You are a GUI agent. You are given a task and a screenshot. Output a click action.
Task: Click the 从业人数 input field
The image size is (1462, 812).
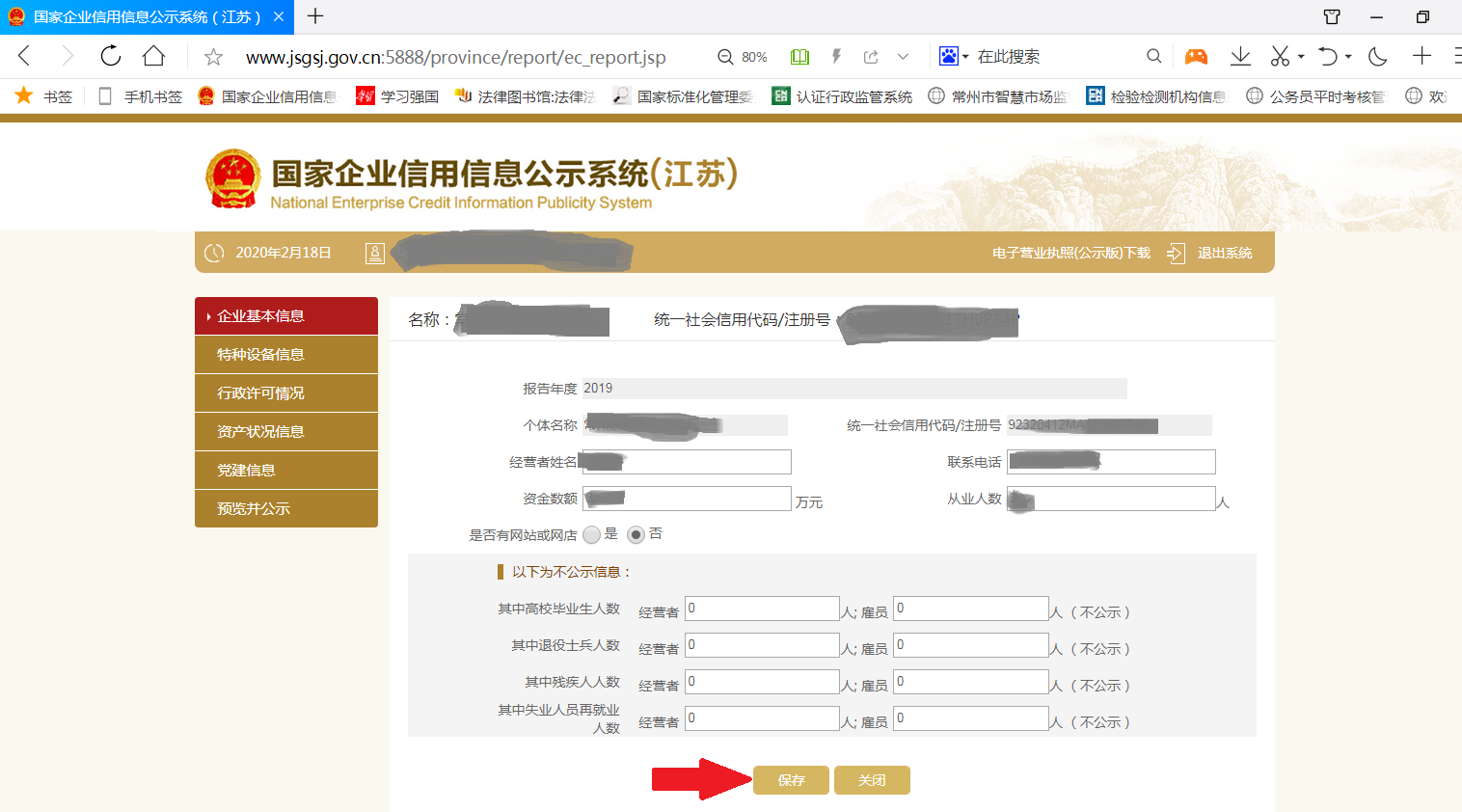(x=1111, y=499)
